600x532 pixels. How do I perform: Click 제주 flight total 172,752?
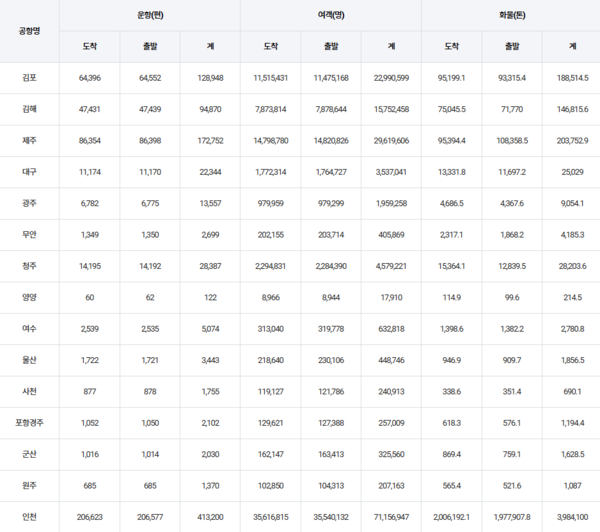pos(210,141)
